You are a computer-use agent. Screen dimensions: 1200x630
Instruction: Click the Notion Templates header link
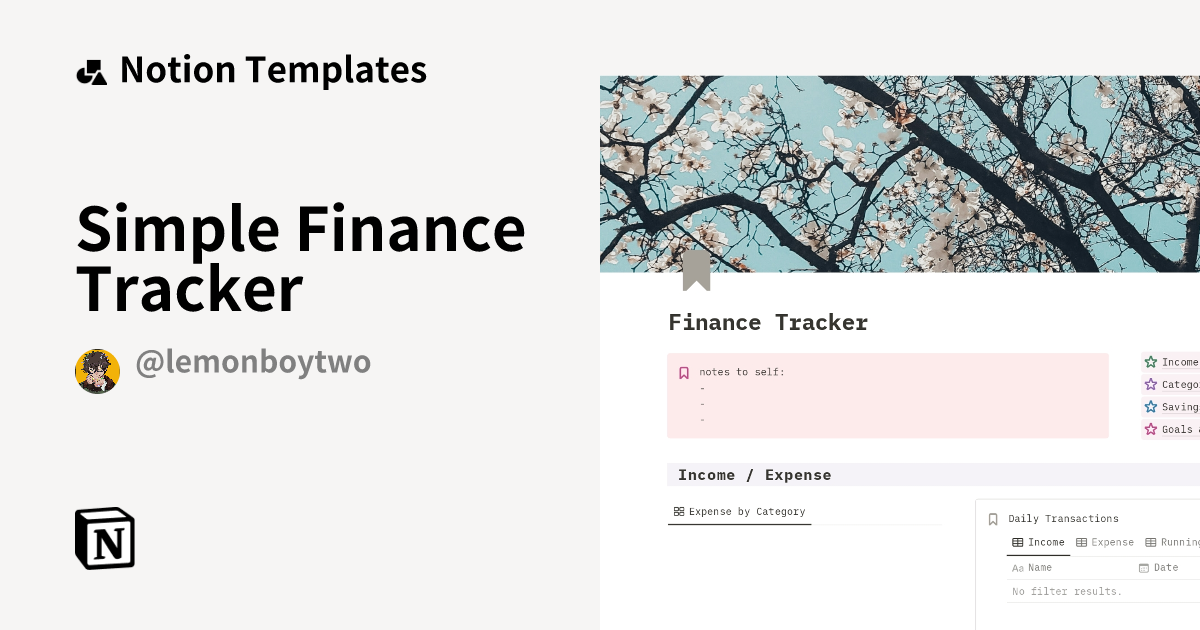(x=250, y=69)
